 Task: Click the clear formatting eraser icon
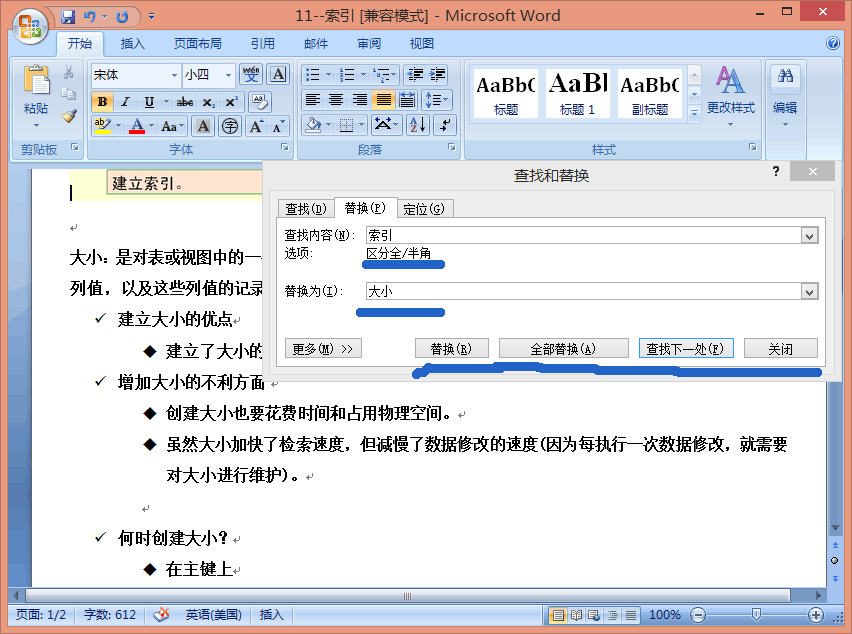tap(260, 102)
